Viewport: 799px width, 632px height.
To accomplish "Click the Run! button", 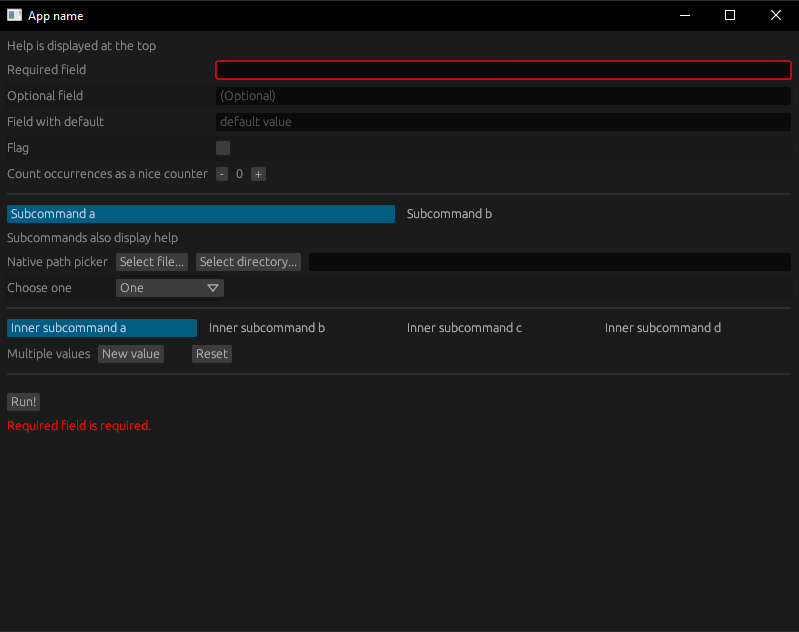I will [x=23, y=402].
